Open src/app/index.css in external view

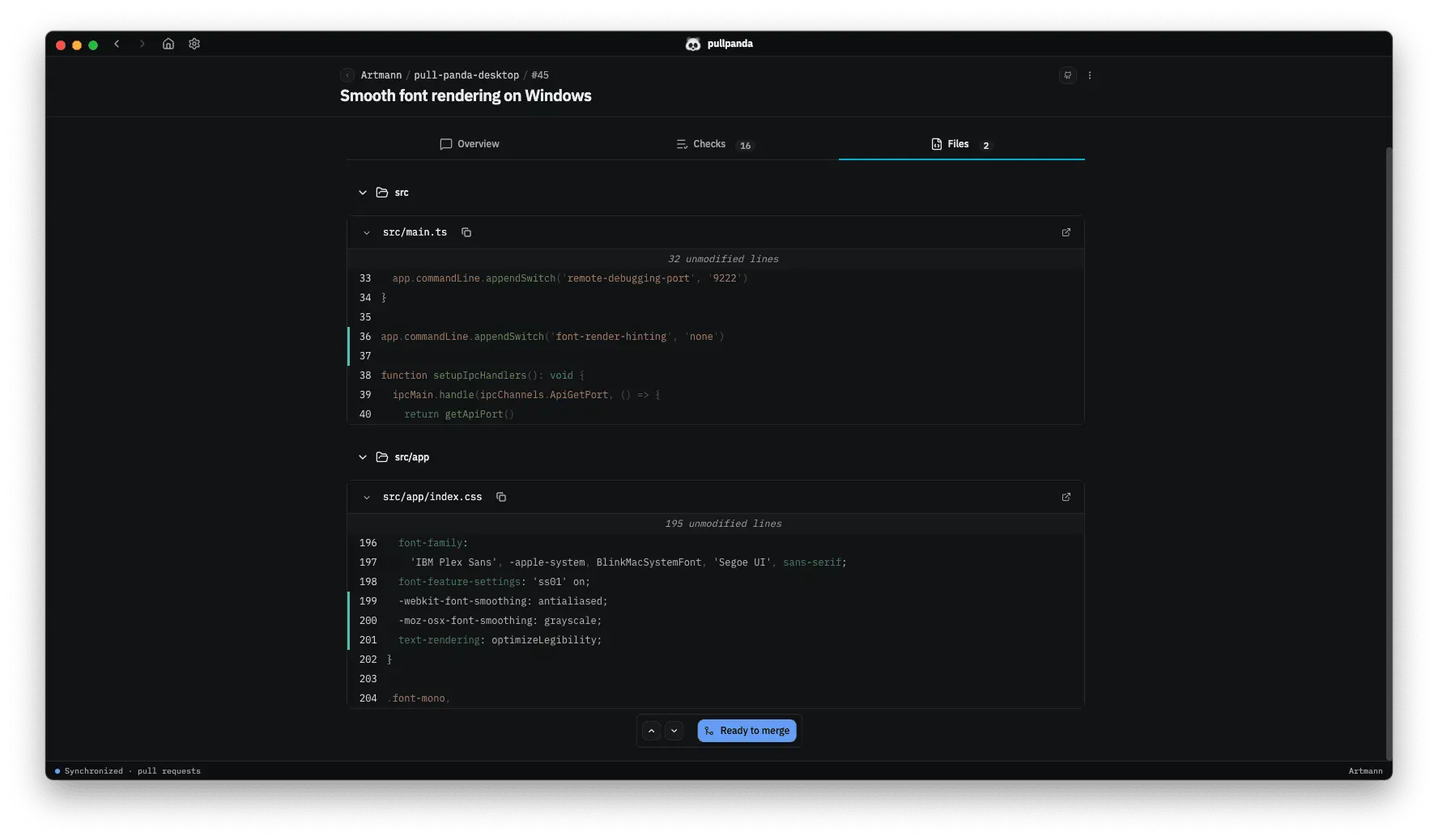tap(1066, 497)
